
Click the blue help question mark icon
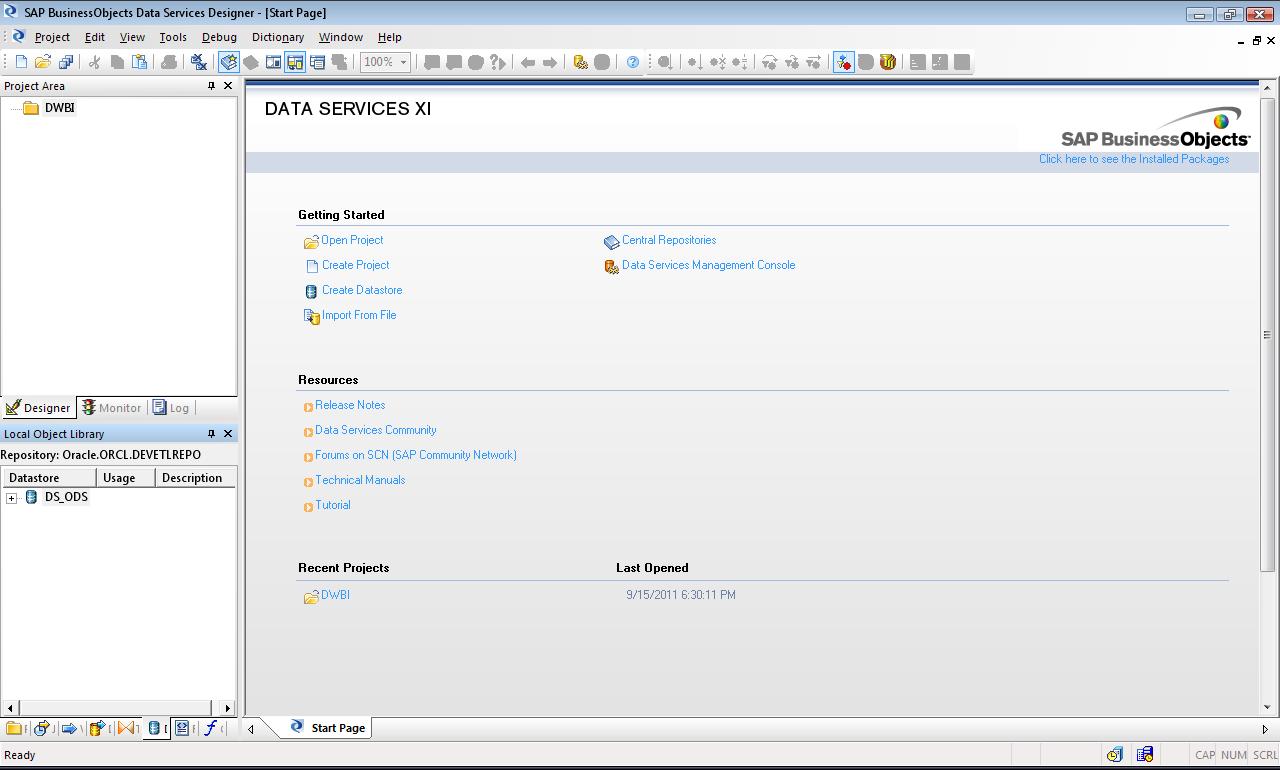pos(633,62)
